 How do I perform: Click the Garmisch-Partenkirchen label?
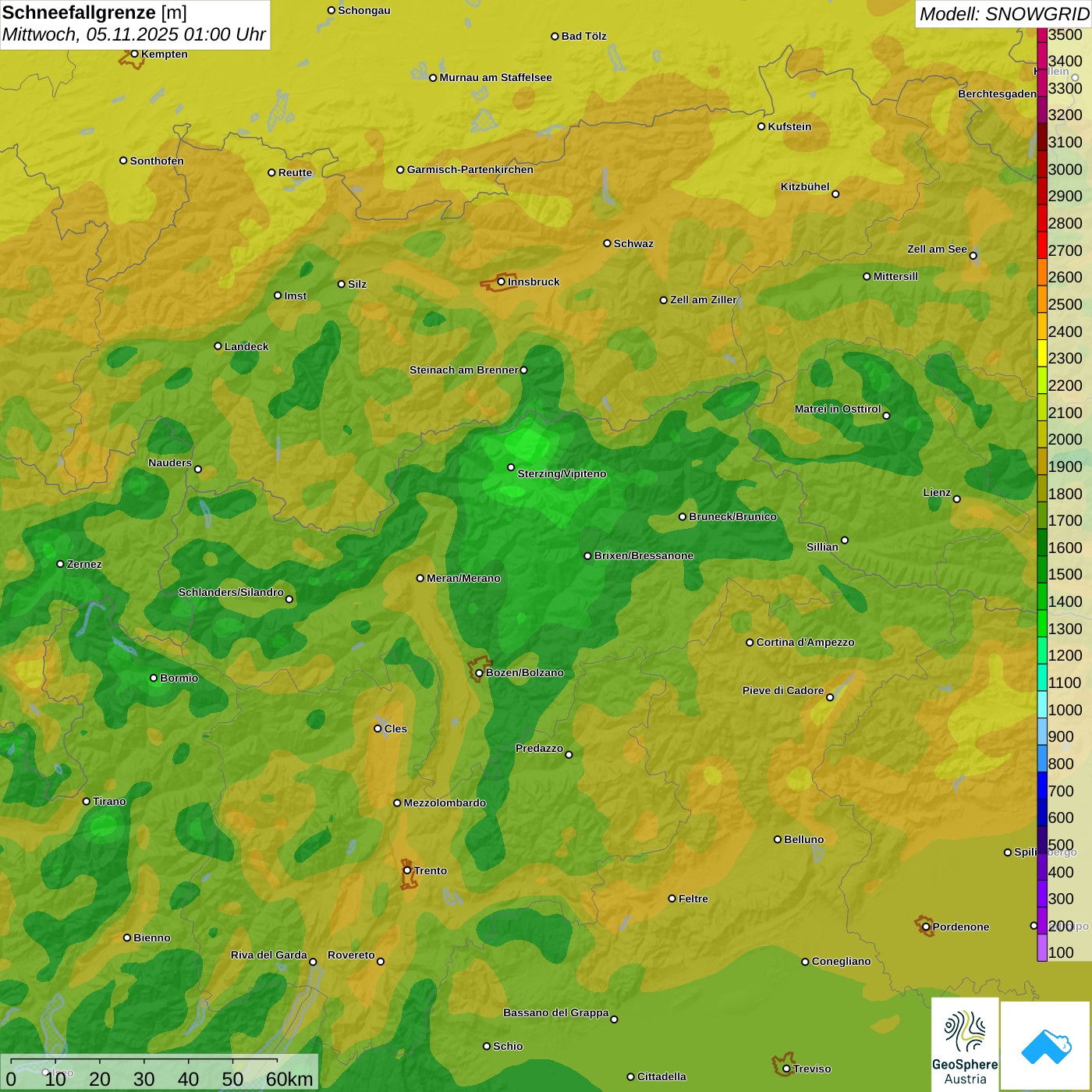470,169
